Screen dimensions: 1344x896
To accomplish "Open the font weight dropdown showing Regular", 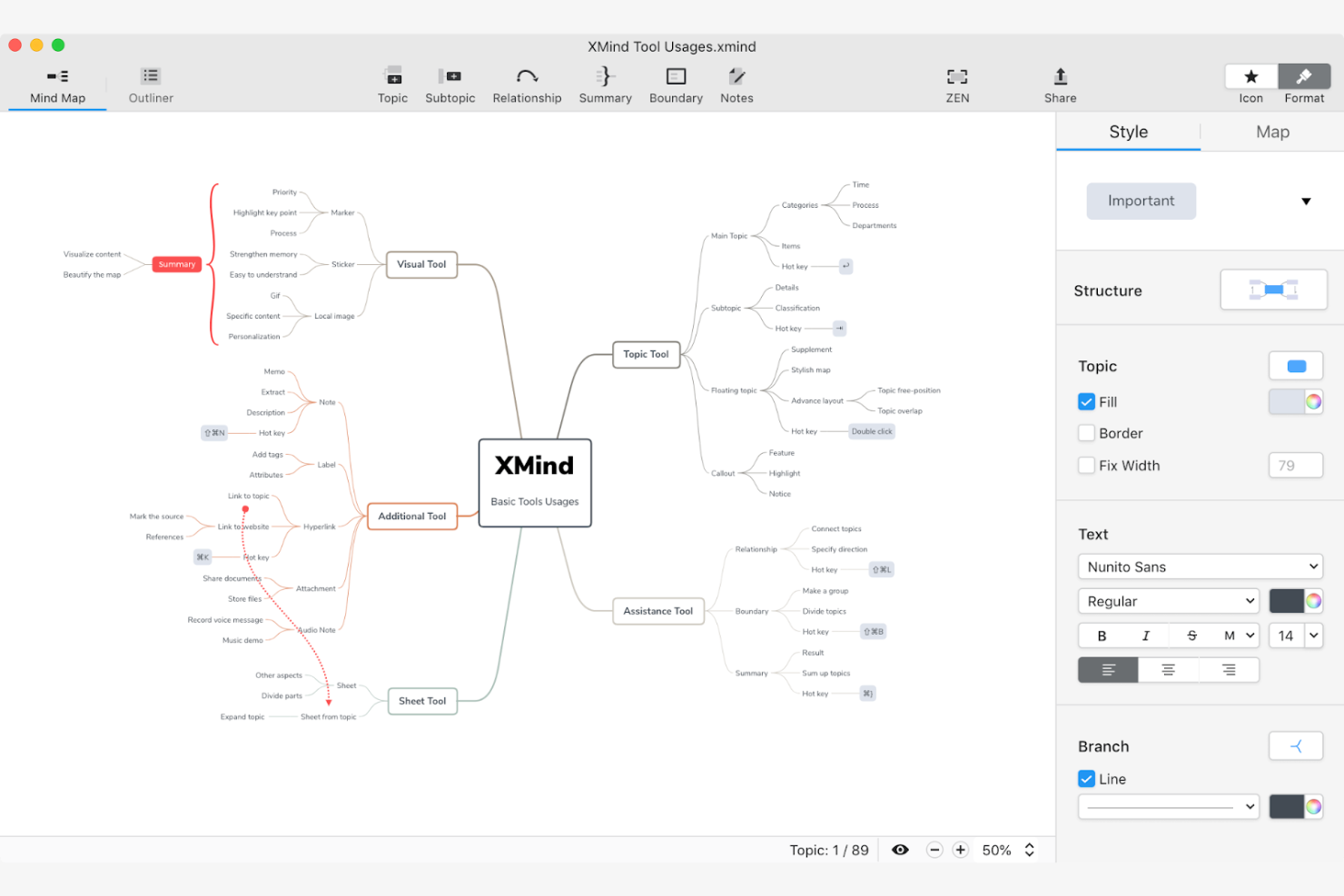I will (x=1168, y=600).
